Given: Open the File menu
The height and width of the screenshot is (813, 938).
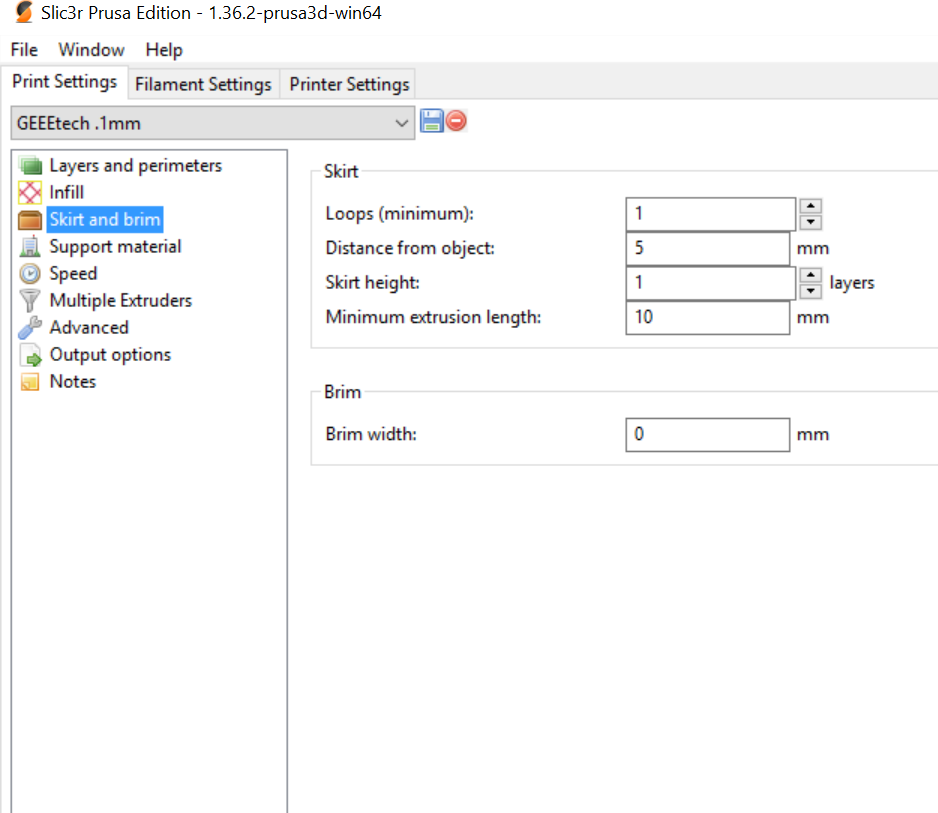Looking at the screenshot, I should coord(24,50).
